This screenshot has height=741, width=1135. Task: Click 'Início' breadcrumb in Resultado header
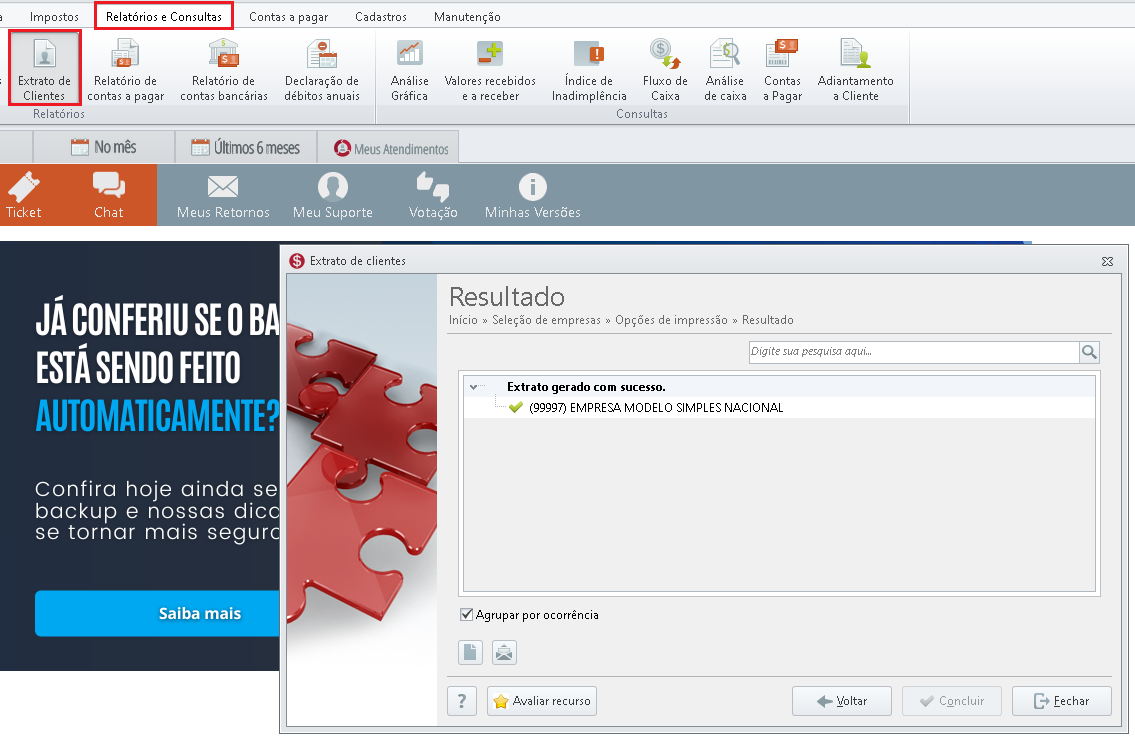click(x=463, y=320)
